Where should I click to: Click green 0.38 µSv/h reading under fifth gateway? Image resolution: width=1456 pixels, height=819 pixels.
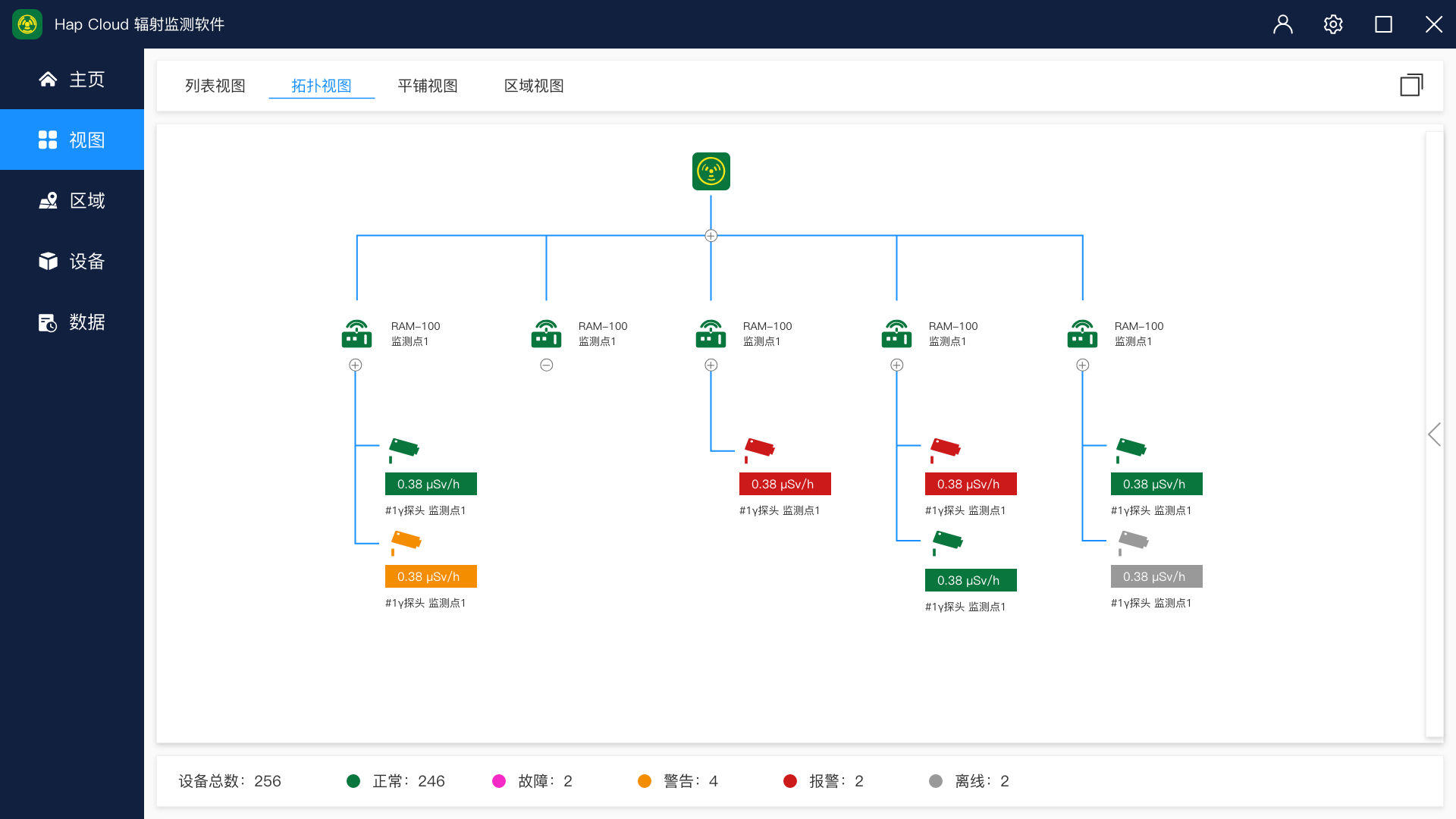pyautogui.click(x=1156, y=484)
